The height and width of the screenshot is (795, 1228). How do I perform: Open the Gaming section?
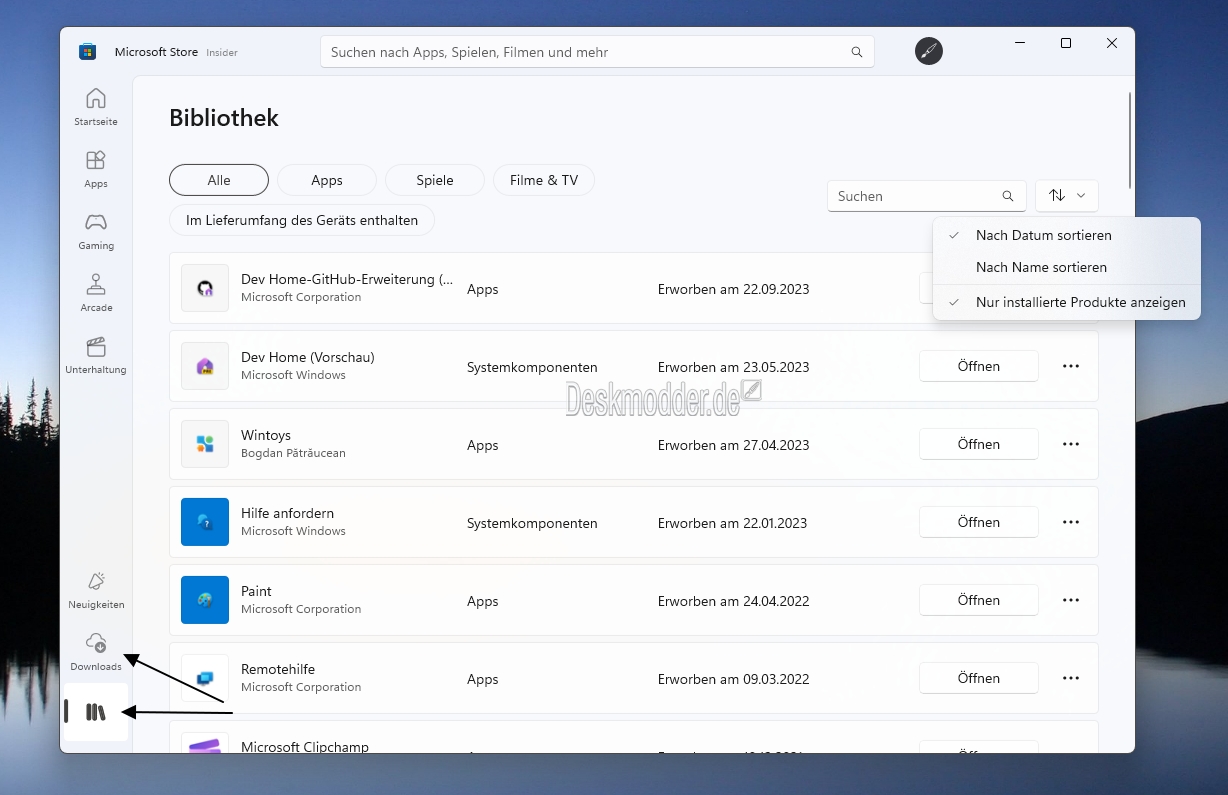coord(96,230)
